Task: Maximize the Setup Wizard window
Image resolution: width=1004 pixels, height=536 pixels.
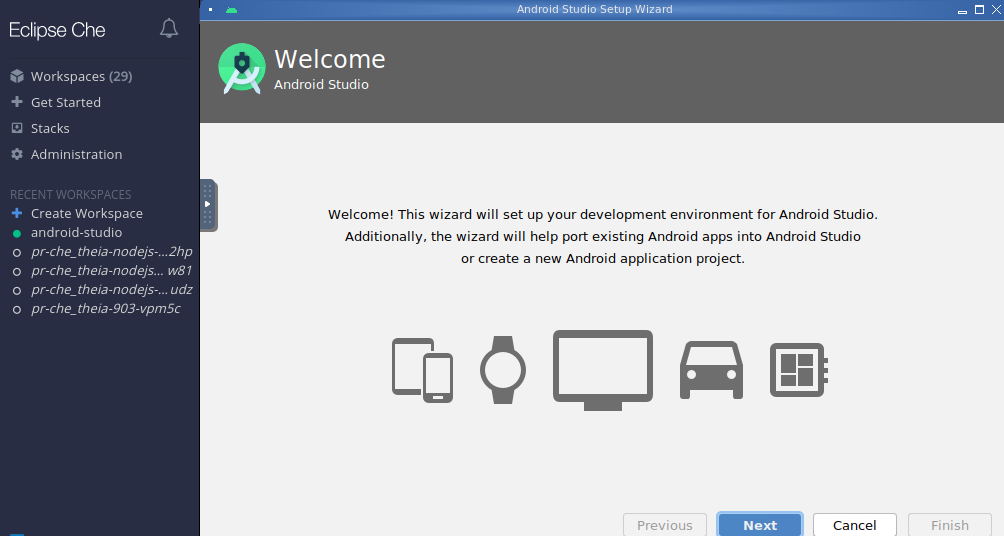Action: (979, 10)
